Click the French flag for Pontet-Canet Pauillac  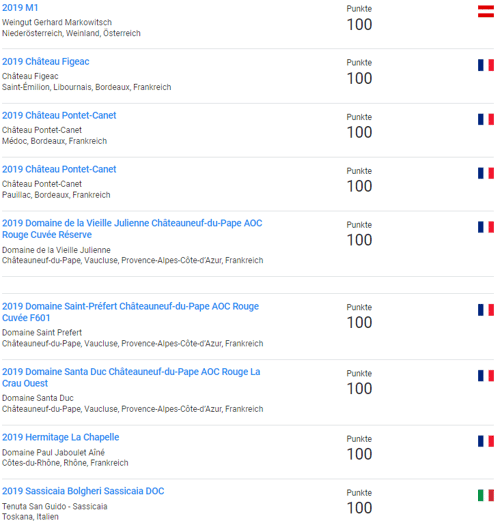(x=486, y=173)
